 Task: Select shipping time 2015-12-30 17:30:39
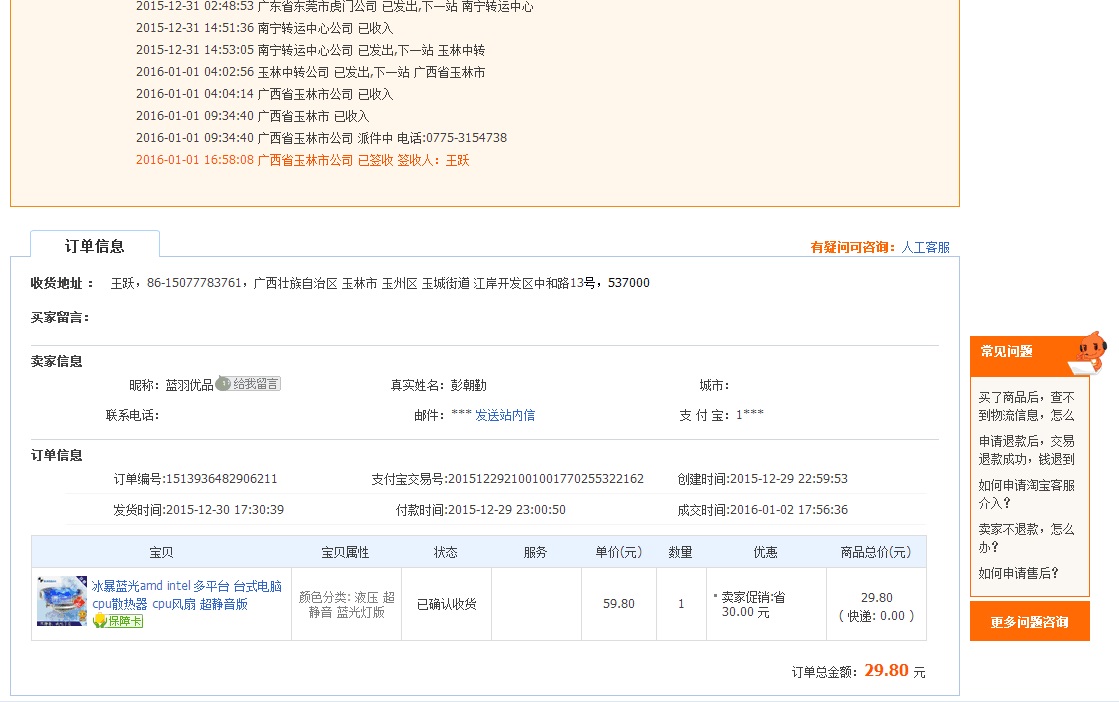click(225, 510)
